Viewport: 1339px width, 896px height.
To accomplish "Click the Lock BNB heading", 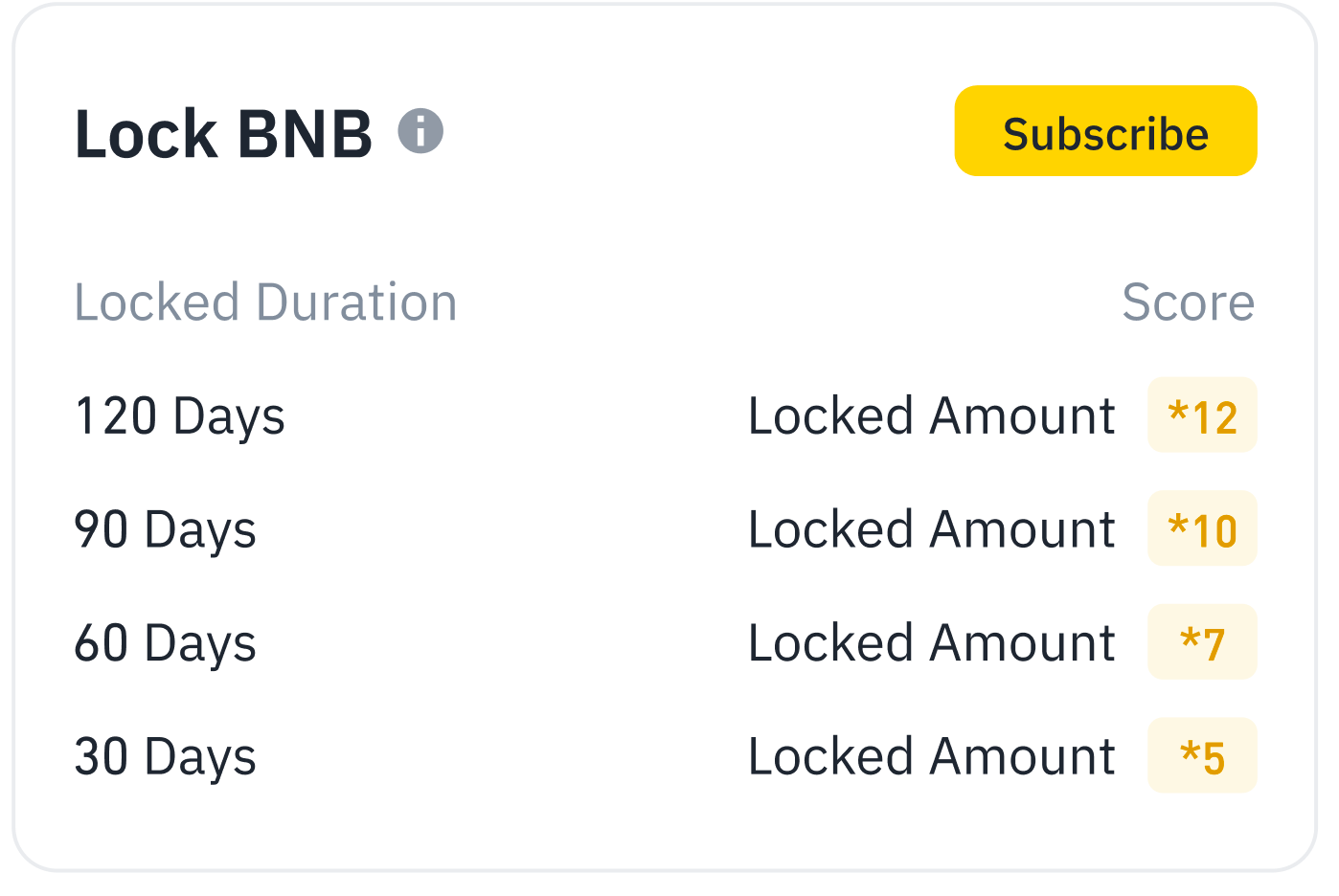I will pos(223,134).
